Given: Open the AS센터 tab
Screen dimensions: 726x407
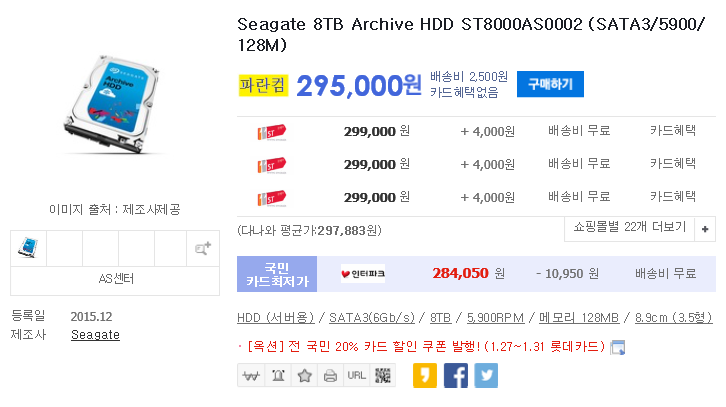Looking at the screenshot, I should pos(115,280).
